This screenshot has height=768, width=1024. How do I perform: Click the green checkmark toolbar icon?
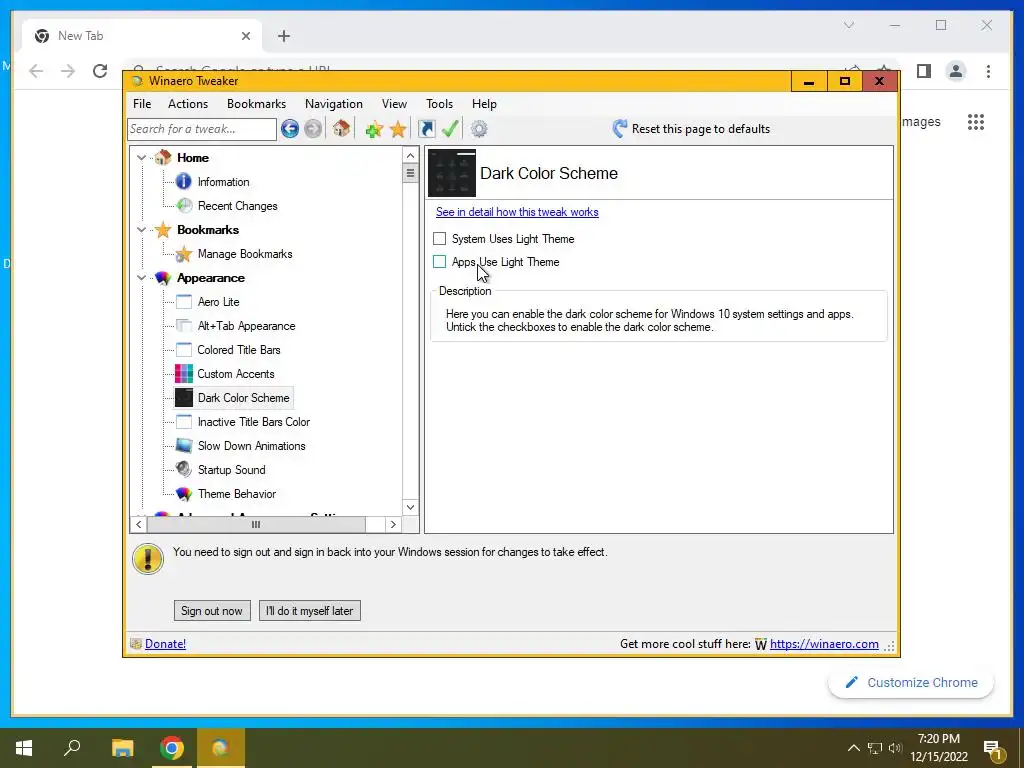(450, 128)
